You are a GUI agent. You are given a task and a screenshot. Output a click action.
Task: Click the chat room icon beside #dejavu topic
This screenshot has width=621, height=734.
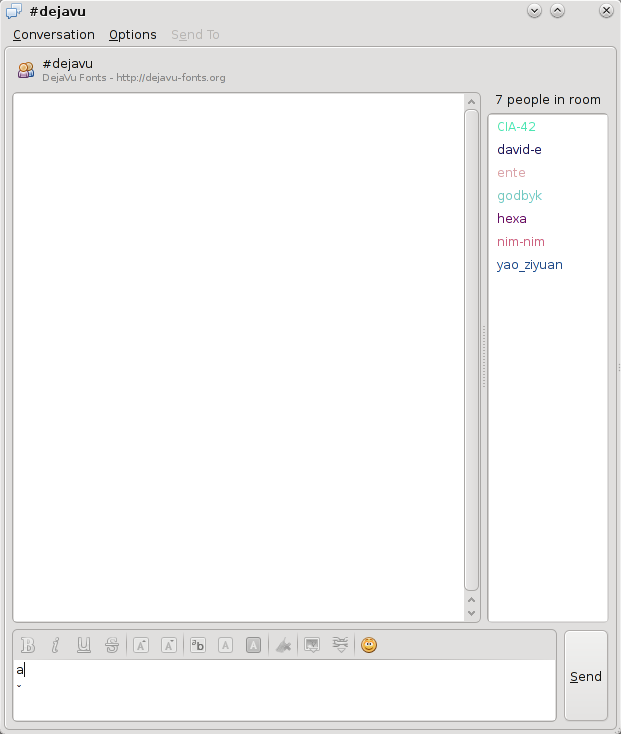click(26, 70)
